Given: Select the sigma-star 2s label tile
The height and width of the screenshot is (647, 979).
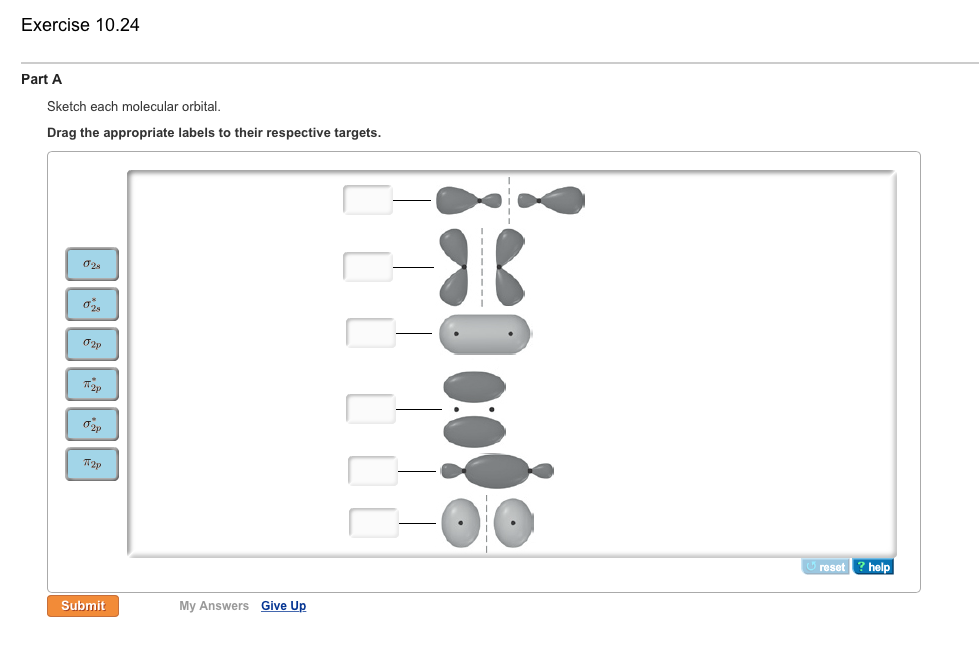Looking at the screenshot, I should [92, 304].
